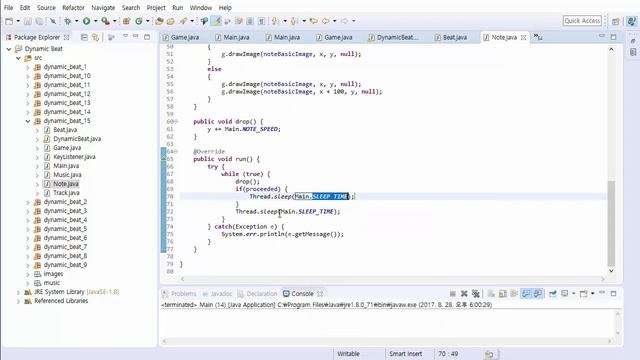Toggle Mark Occurrences highlighted toolbar button
Viewport: 640px width, 360px height.
click(x=216, y=21)
